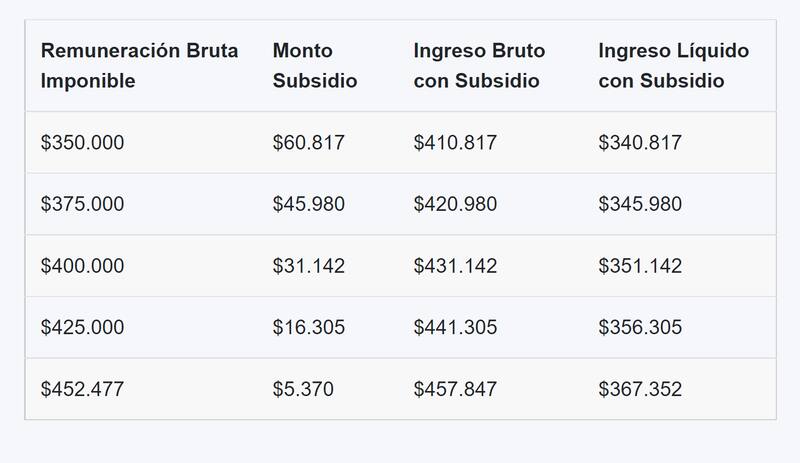Click the Ingreso Bruto con Subsidio header
This screenshot has height=463, width=800.
479,66
